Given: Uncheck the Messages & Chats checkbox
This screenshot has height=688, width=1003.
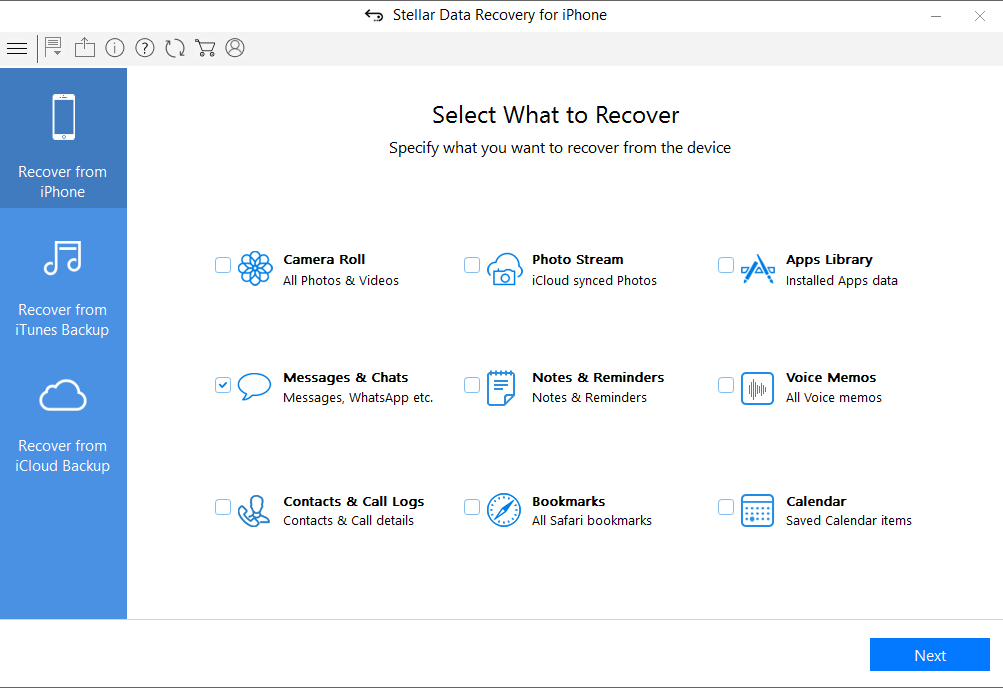Looking at the screenshot, I should [x=223, y=384].
